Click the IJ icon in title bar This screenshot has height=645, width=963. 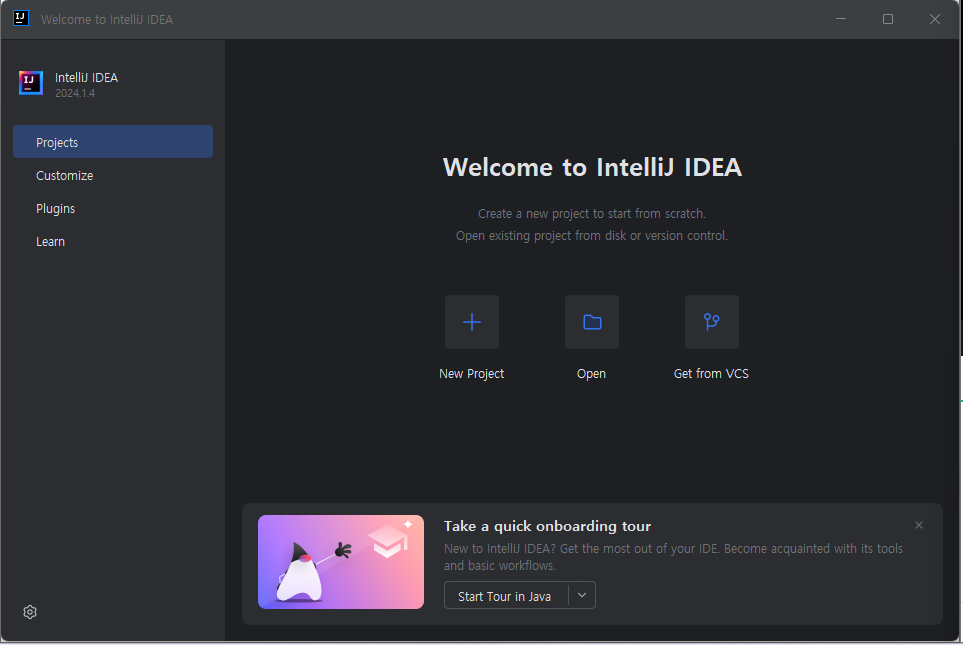coord(21,18)
